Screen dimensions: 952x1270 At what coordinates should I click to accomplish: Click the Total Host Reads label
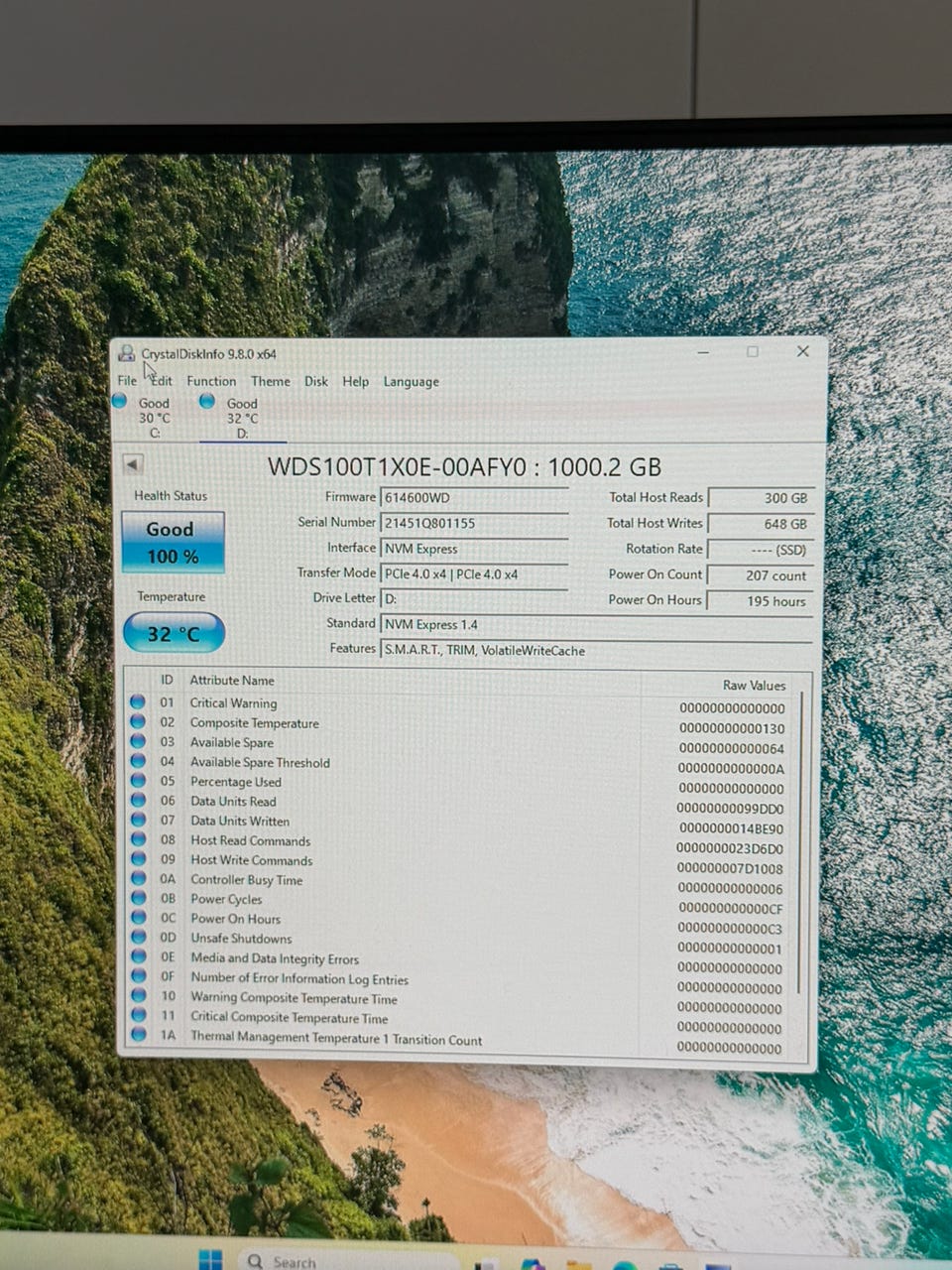[655, 497]
